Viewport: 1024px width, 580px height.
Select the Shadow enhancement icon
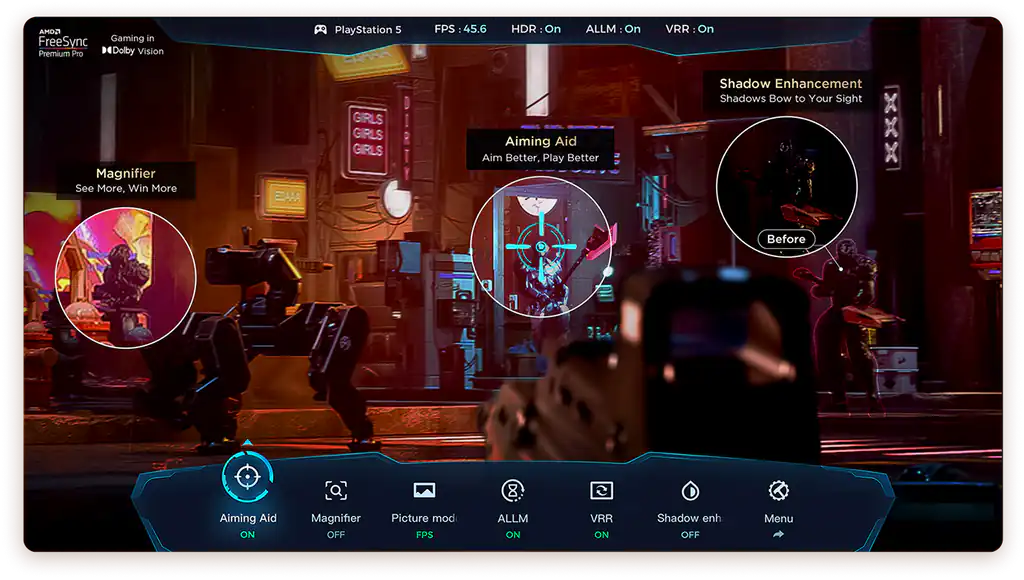pyautogui.click(x=690, y=491)
